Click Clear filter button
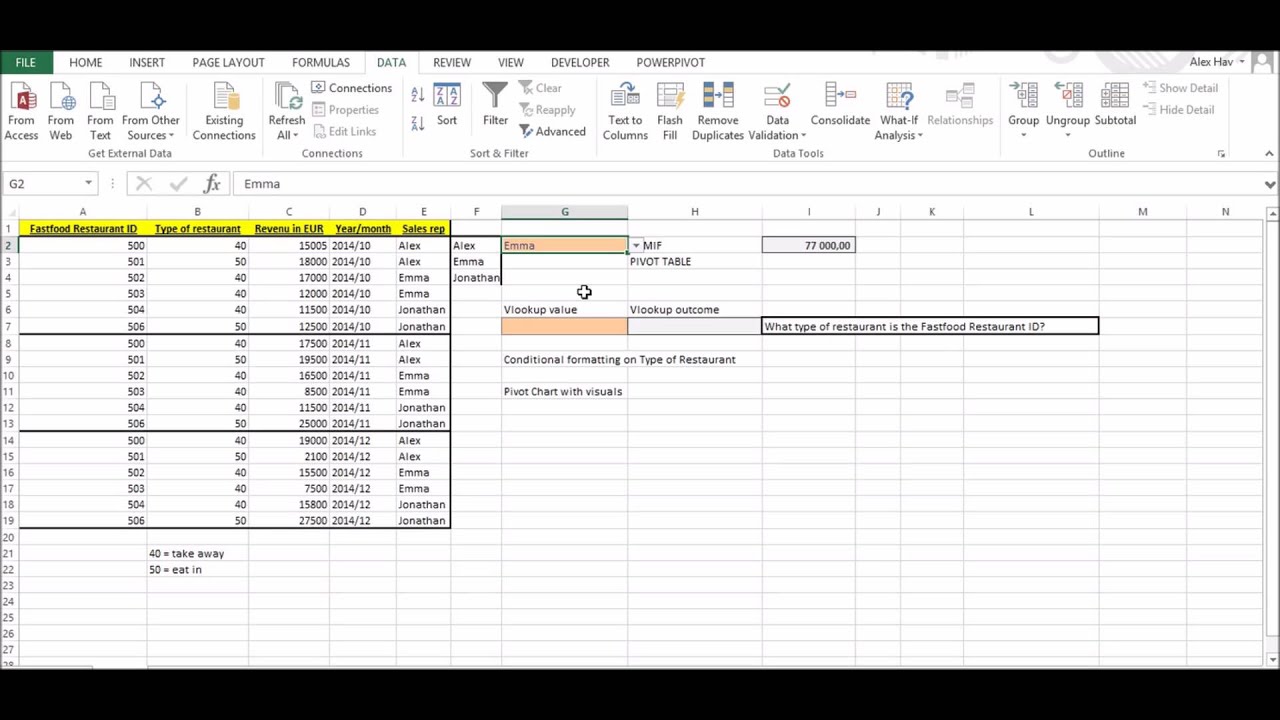The height and width of the screenshot is (720, 1280). coord(541,88)
